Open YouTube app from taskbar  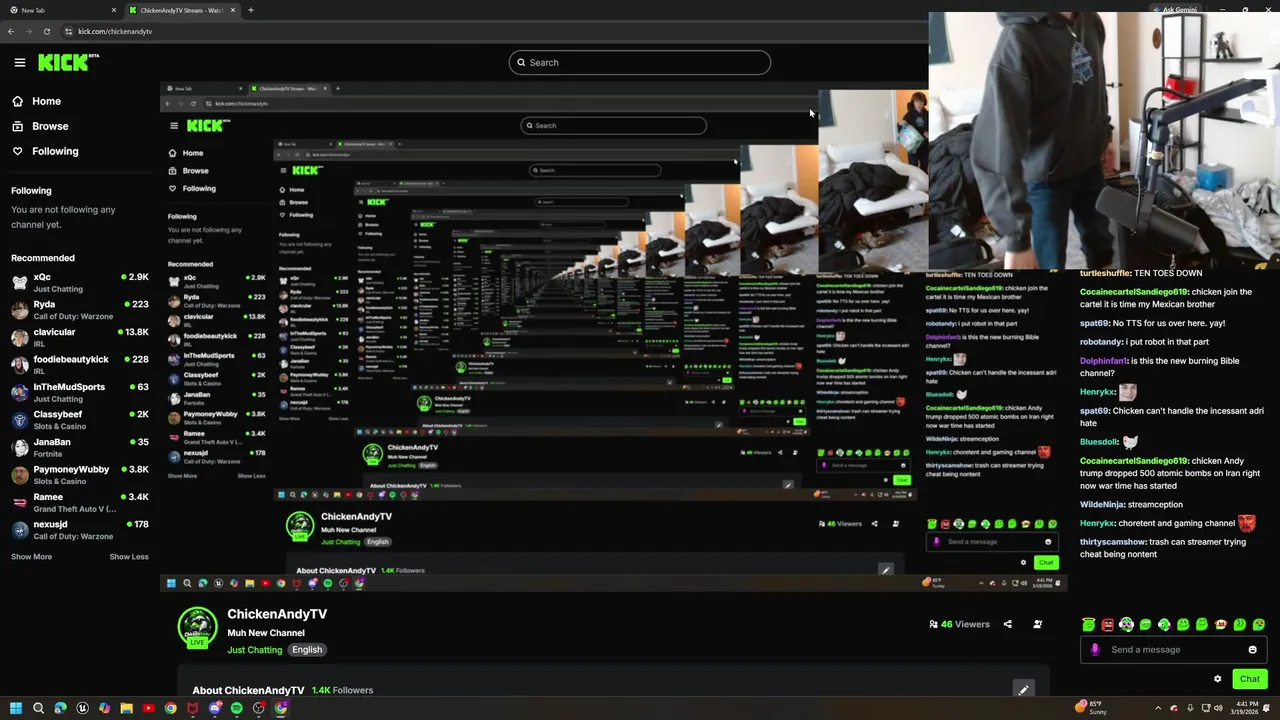tap(148, 708)
